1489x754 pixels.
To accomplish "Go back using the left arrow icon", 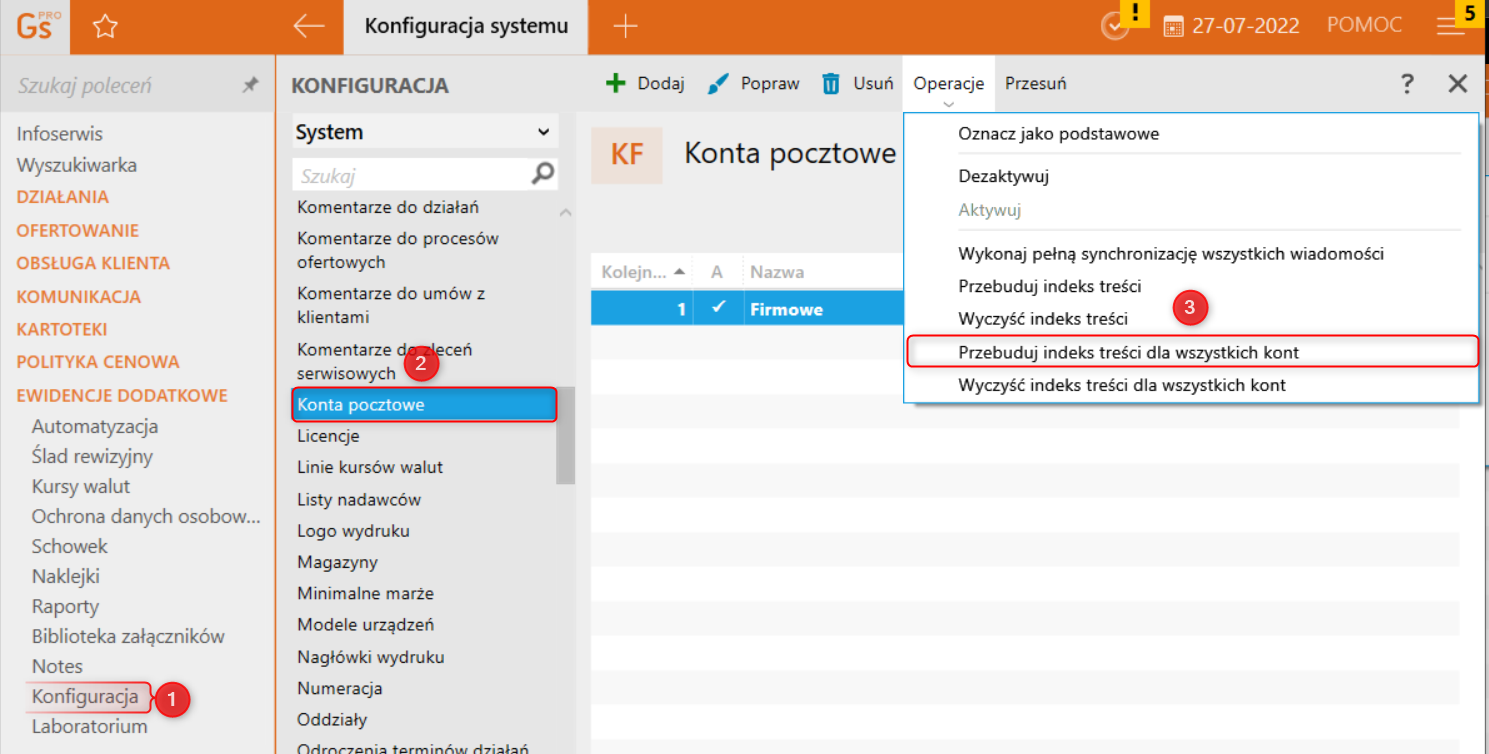I will click(308, 27).
